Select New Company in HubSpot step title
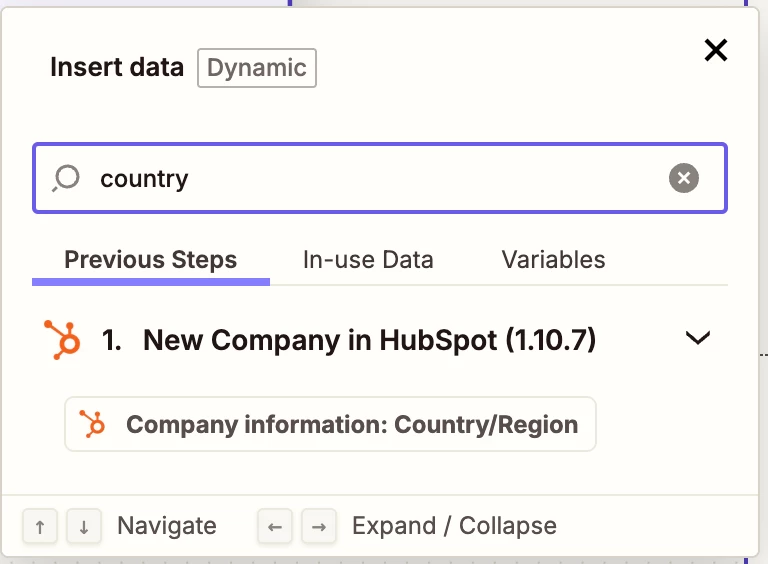Viewport: 768px width, 564px height. (369, 340)
